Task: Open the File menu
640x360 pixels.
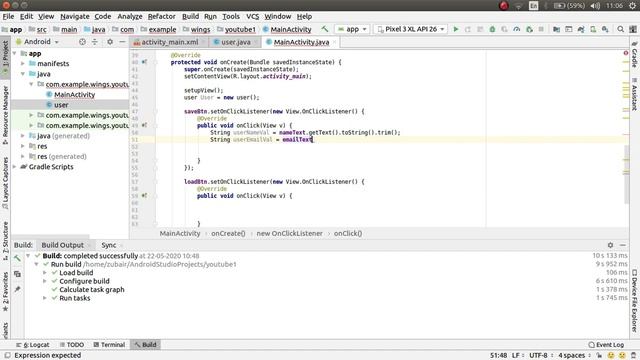Action: point(8,16)
